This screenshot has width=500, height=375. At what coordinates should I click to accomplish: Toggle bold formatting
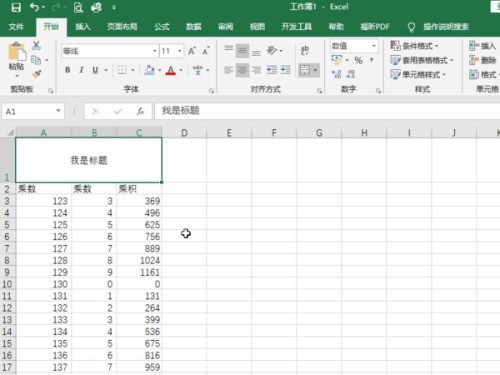[x=68, y=70]
